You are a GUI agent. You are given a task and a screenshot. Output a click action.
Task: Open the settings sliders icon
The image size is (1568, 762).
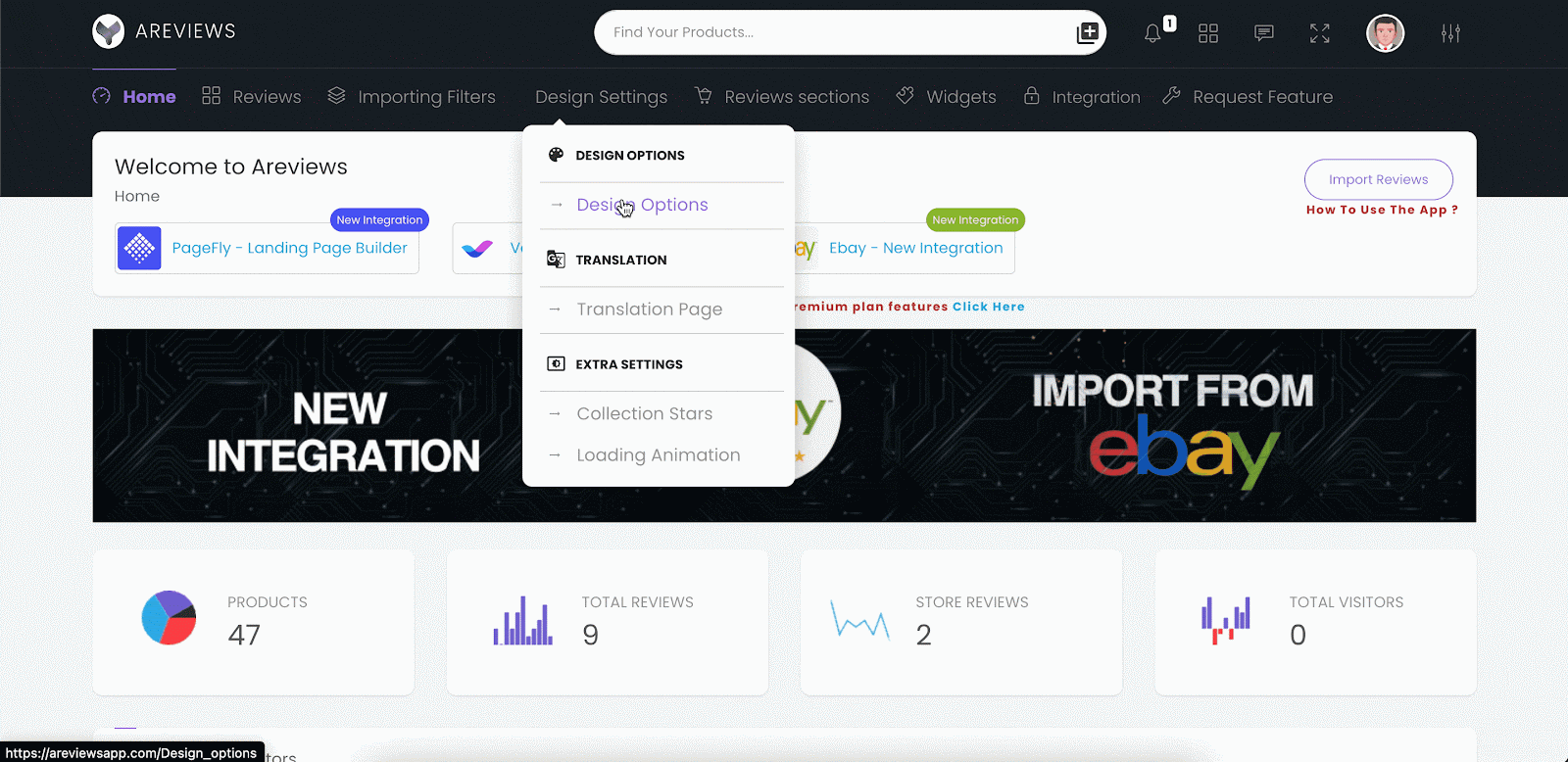(x=1450, y=33)
